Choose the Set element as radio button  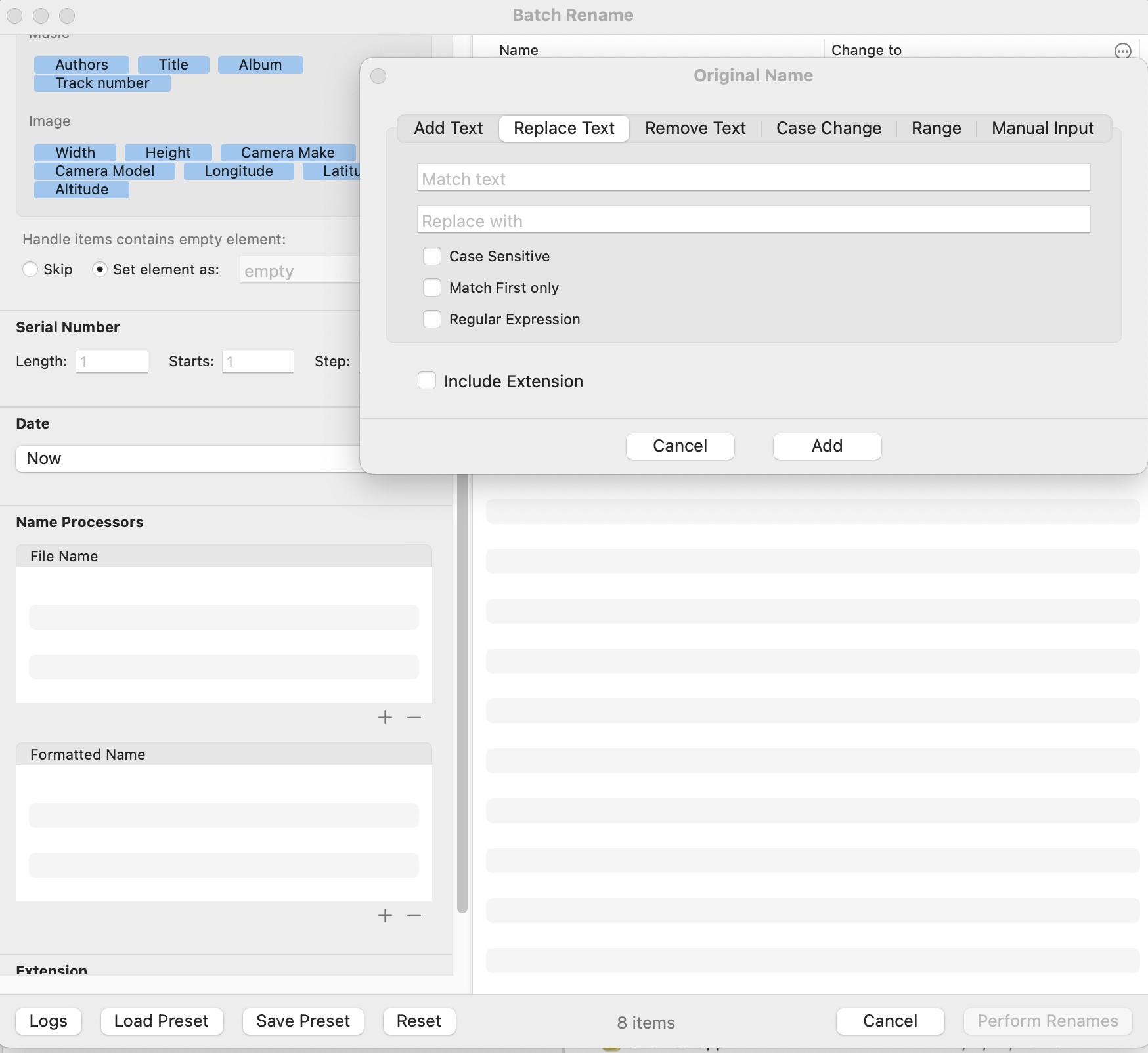point(100,269)
